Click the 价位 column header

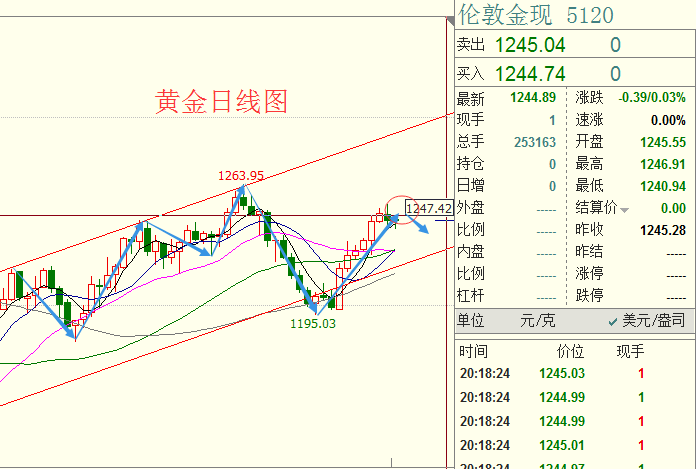[x=570, y=352]
